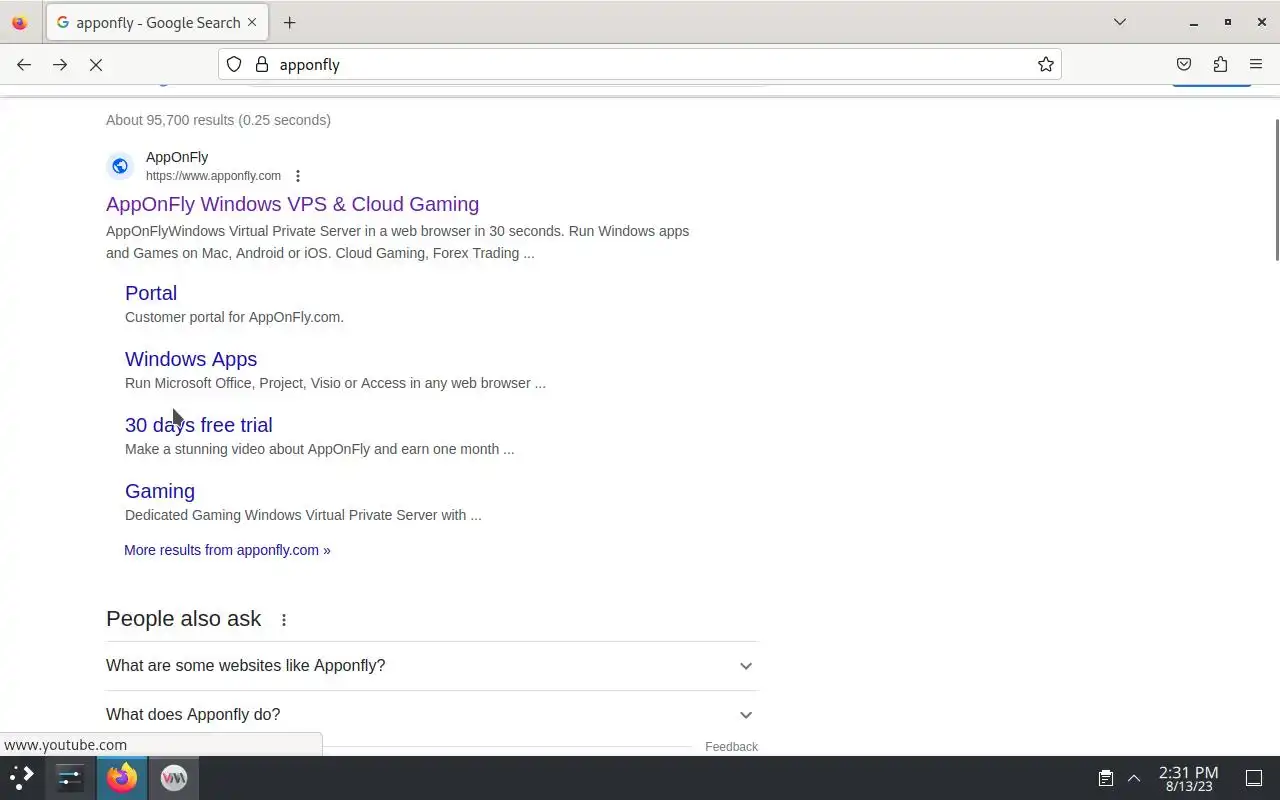
Task: Open AppOnFly Windows VPS & Cloud Gaming result
Action: pyautogui.click(x=292, y=204)
